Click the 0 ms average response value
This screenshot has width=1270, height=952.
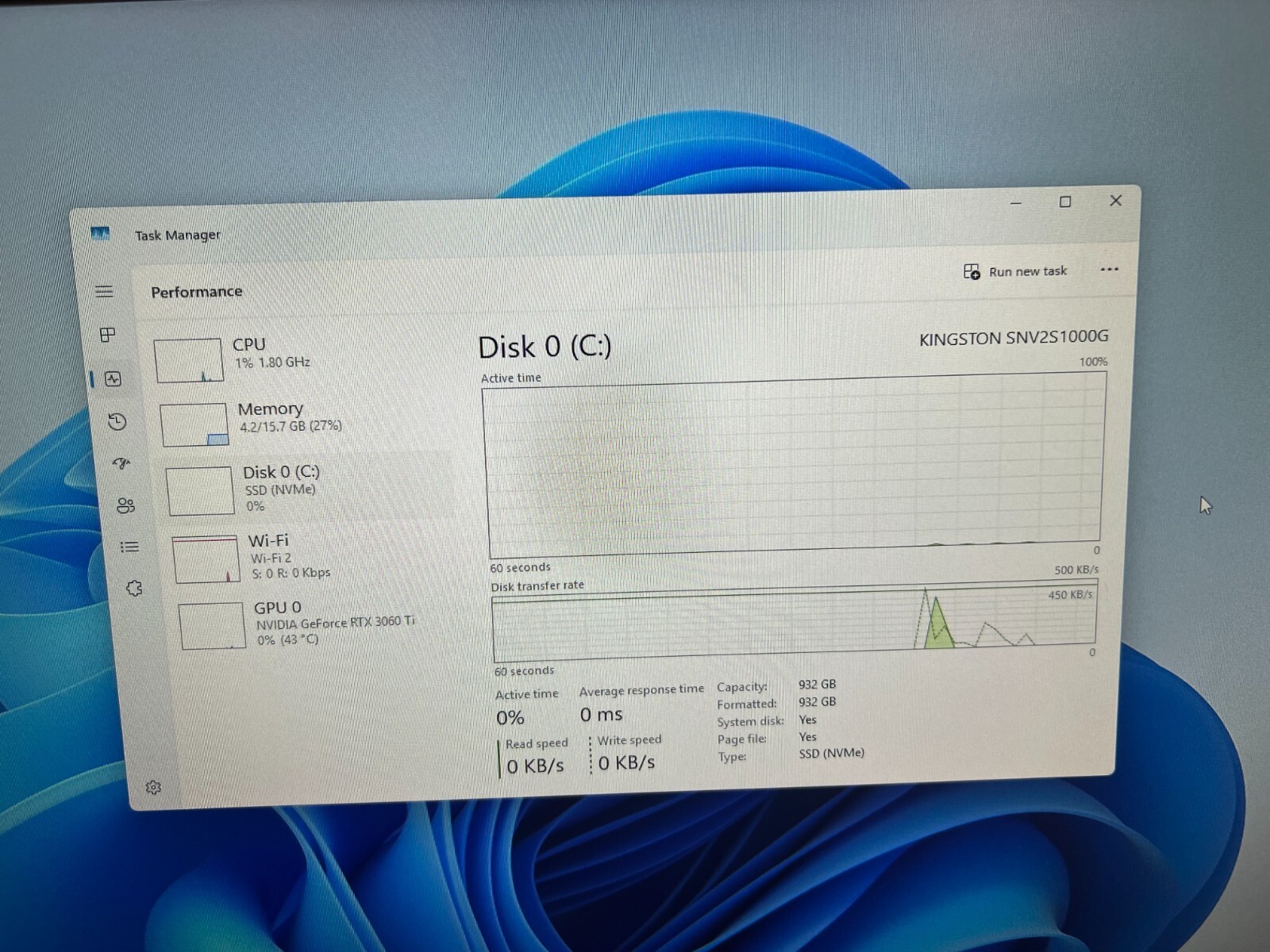tap(601, 715)
